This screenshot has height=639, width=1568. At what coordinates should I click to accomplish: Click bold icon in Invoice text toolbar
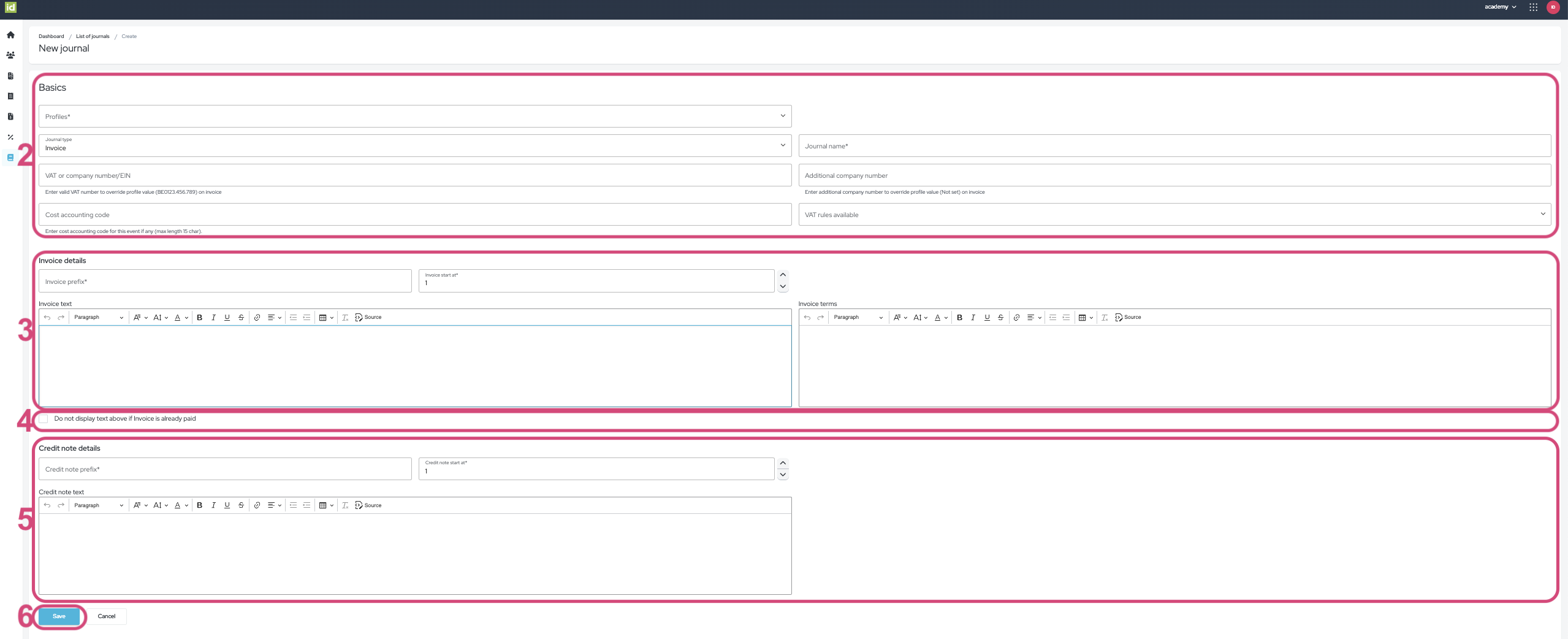tap(199, 318)
